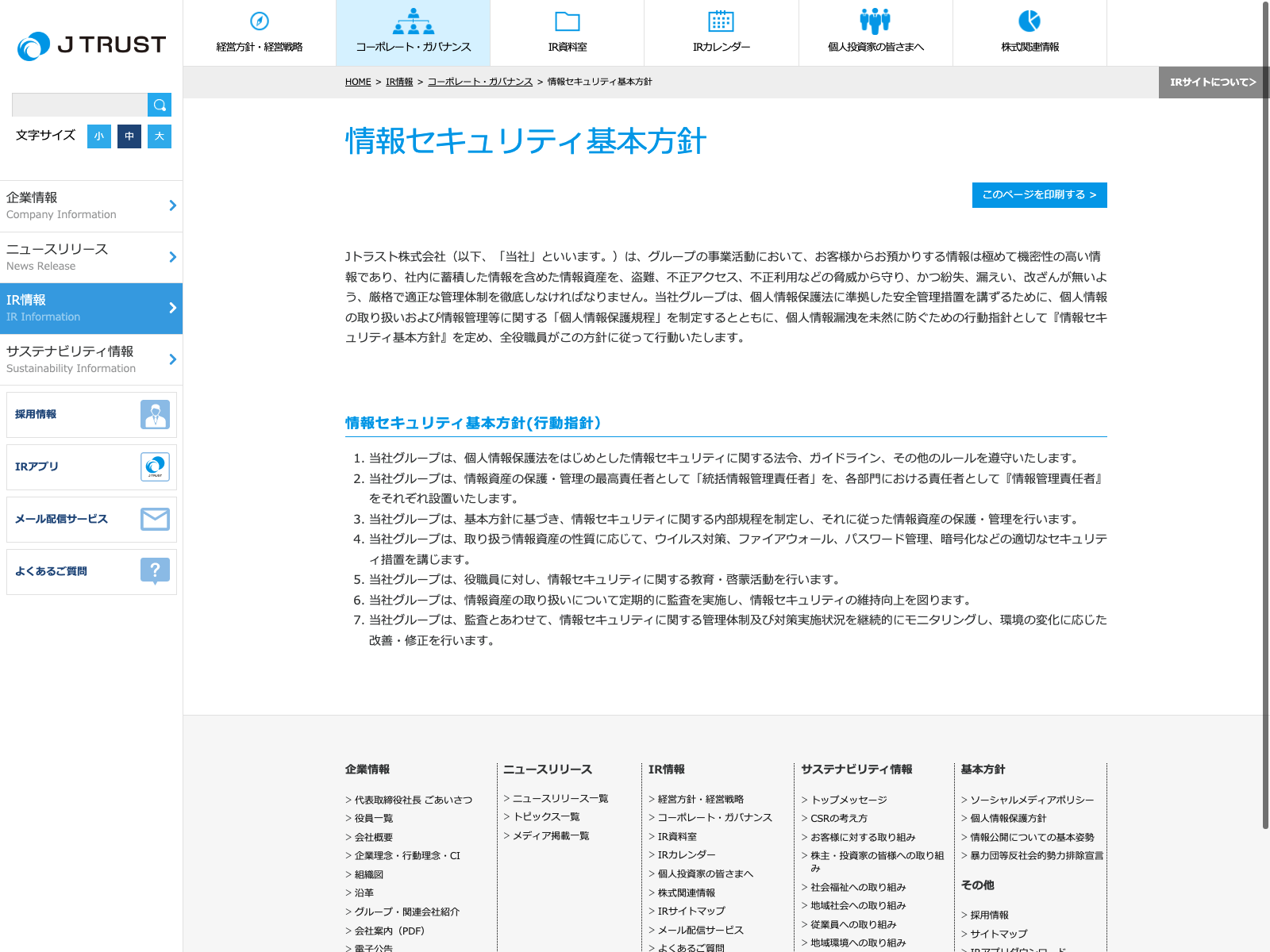The height and width of the screenshot is (952, 1270).
Task: Open the compass icon for 経営方針・経営戦略
Action: point(260,21)
